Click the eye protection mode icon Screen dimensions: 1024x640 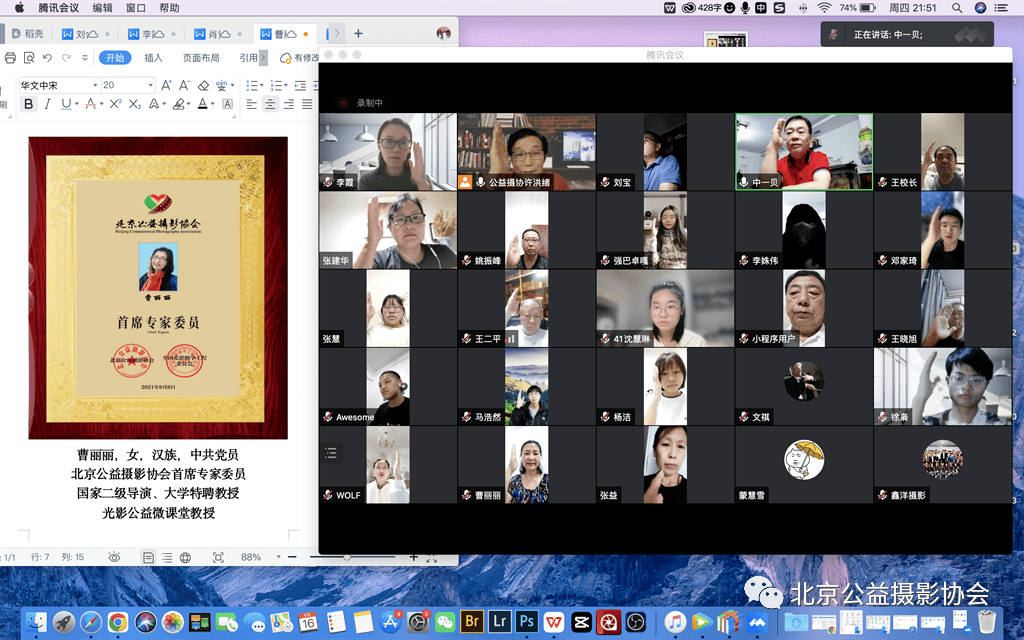114,557
